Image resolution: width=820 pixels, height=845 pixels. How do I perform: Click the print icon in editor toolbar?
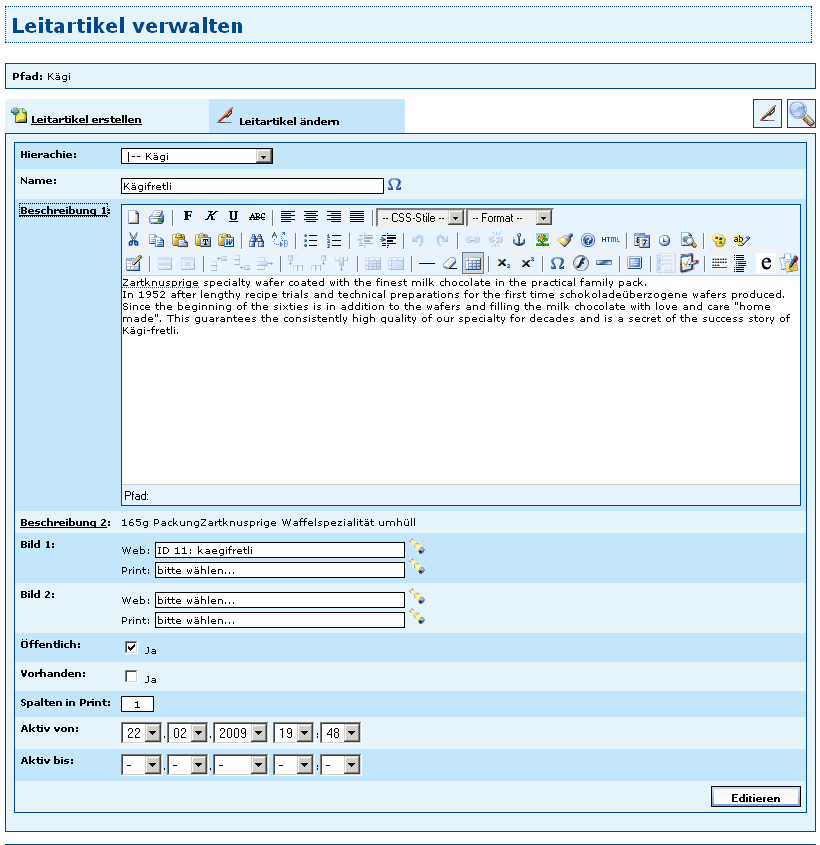coord(156,217)
